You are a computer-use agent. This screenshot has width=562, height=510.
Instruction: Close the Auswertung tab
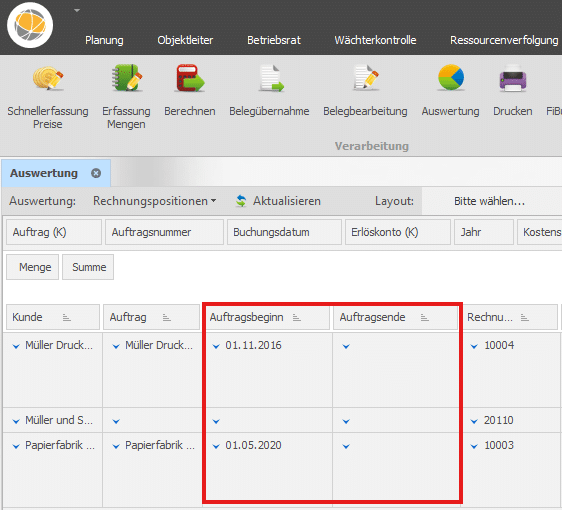click(x=96, y=173)
